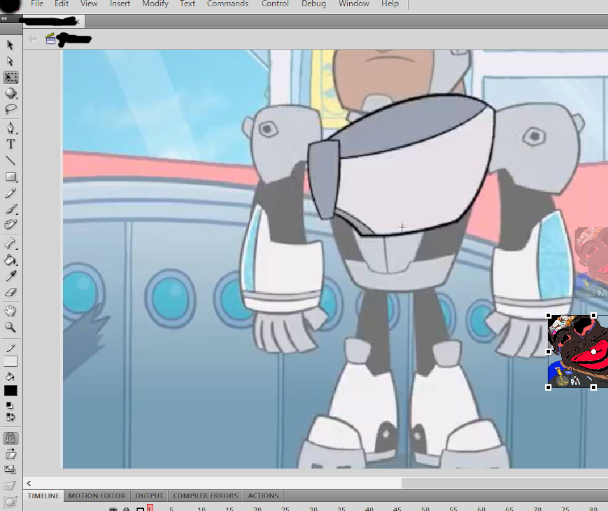Activate the Text tool
Screen dimensions: 608x511
coord(11,144)
